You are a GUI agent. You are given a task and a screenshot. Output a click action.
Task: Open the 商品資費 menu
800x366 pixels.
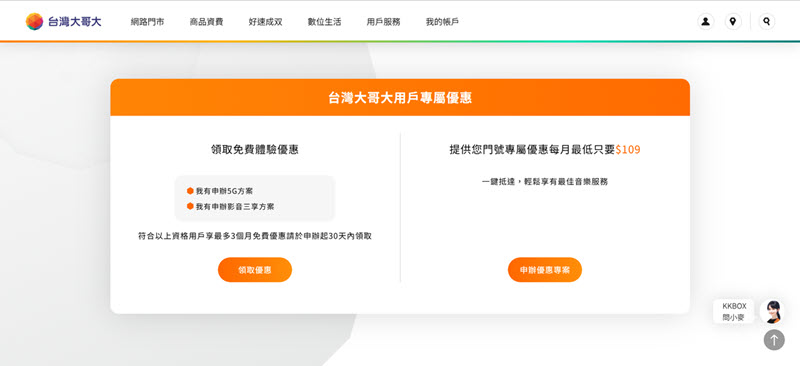point(206,22)
